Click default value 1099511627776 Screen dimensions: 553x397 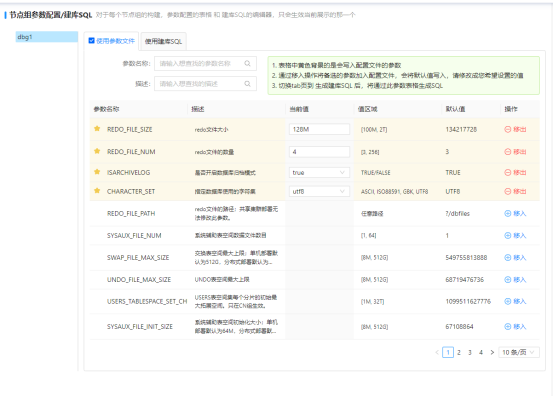pyautogui.click(x=468, y=301)
